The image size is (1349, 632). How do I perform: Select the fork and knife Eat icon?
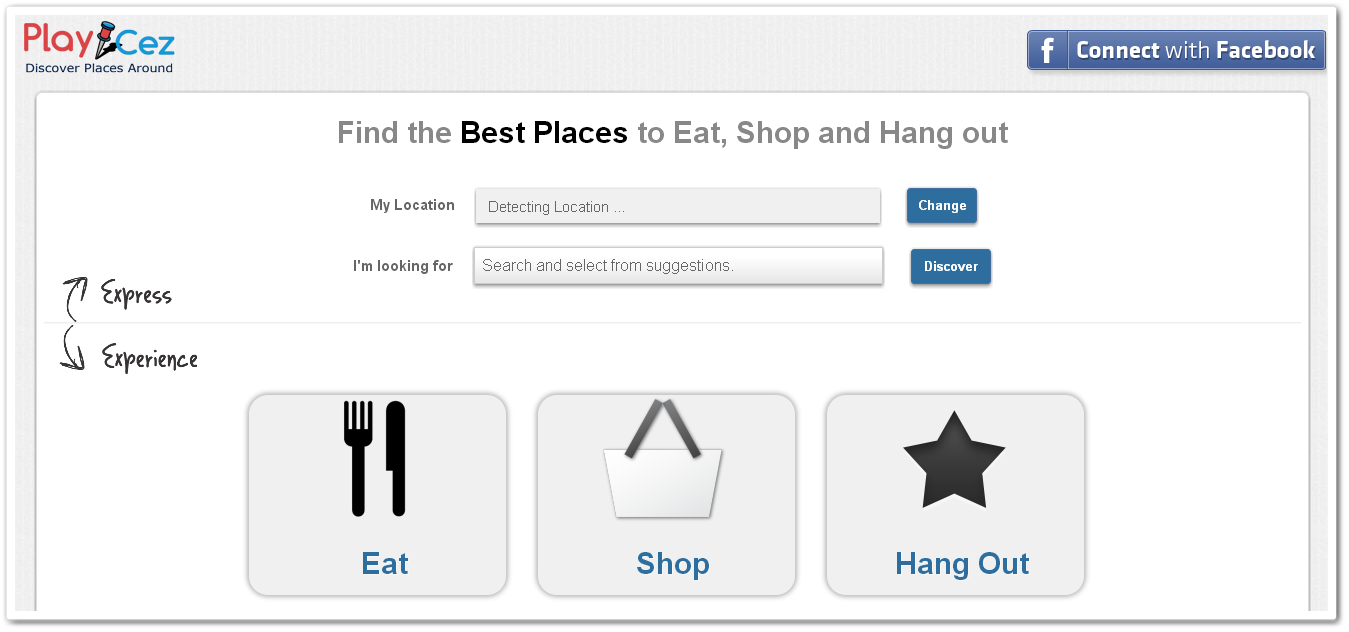click(375, 458)
